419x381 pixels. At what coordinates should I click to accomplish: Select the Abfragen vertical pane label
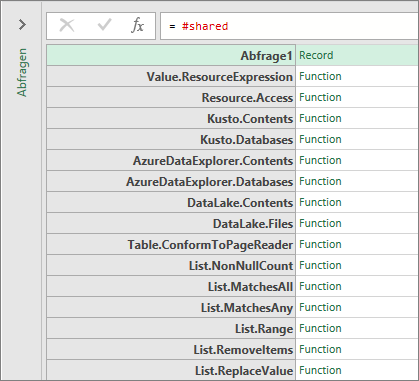tap(22, 72)
